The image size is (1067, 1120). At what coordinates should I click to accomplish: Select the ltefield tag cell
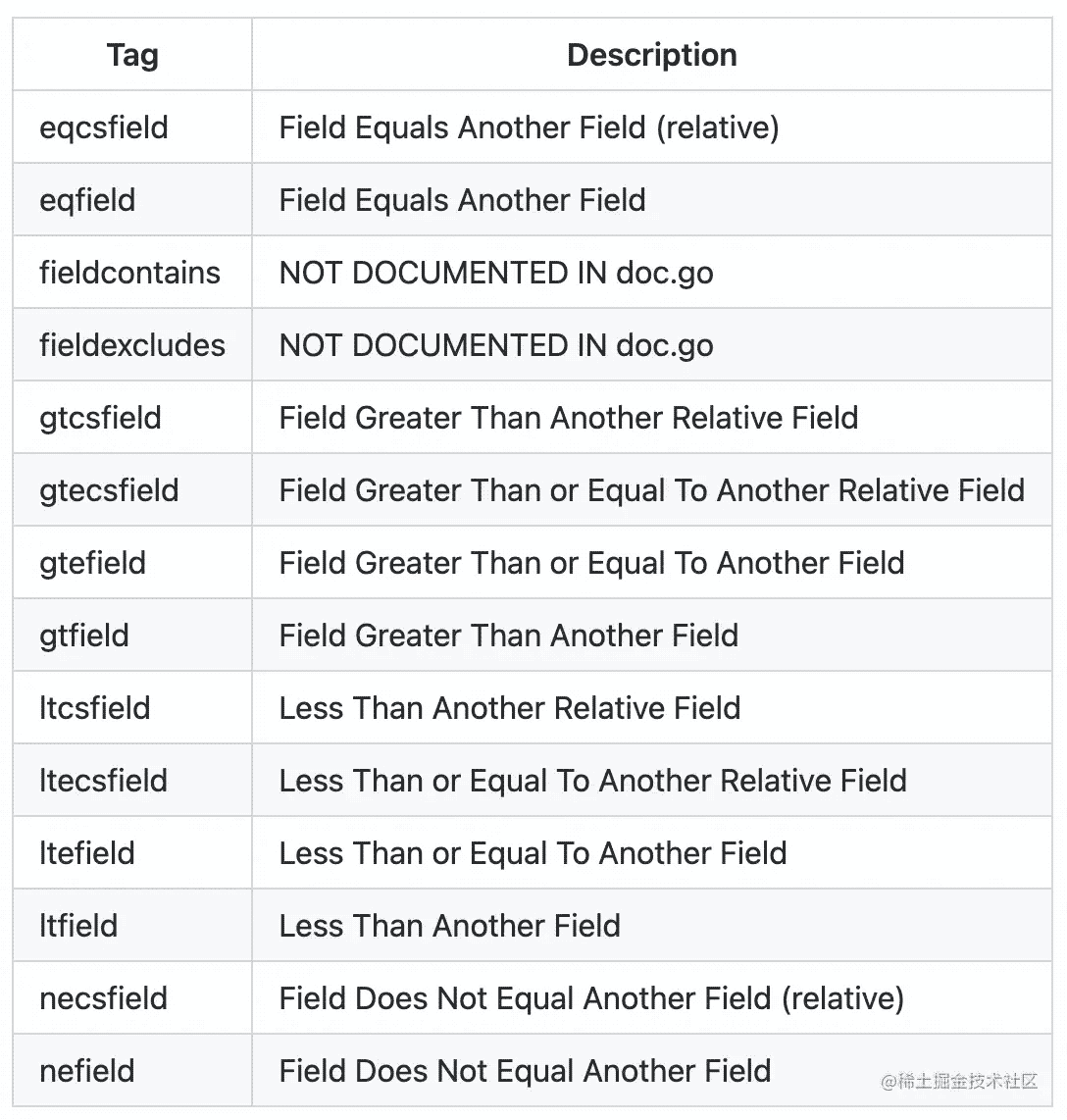[86, 853]
